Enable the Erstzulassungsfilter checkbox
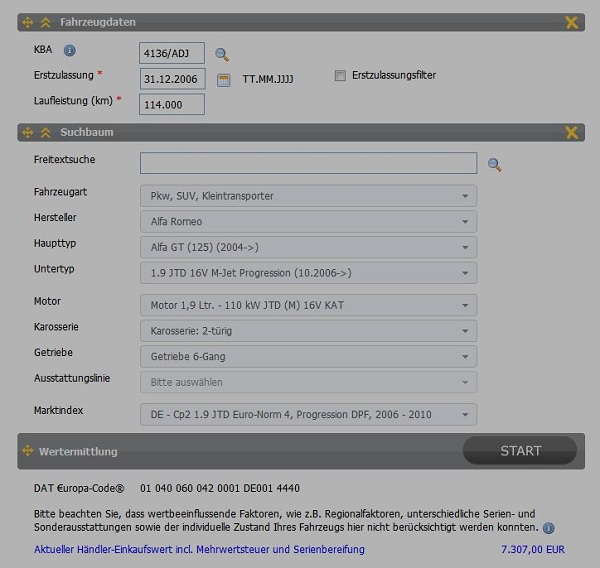This screenshot has height=568, width=600. coord(340,75)
